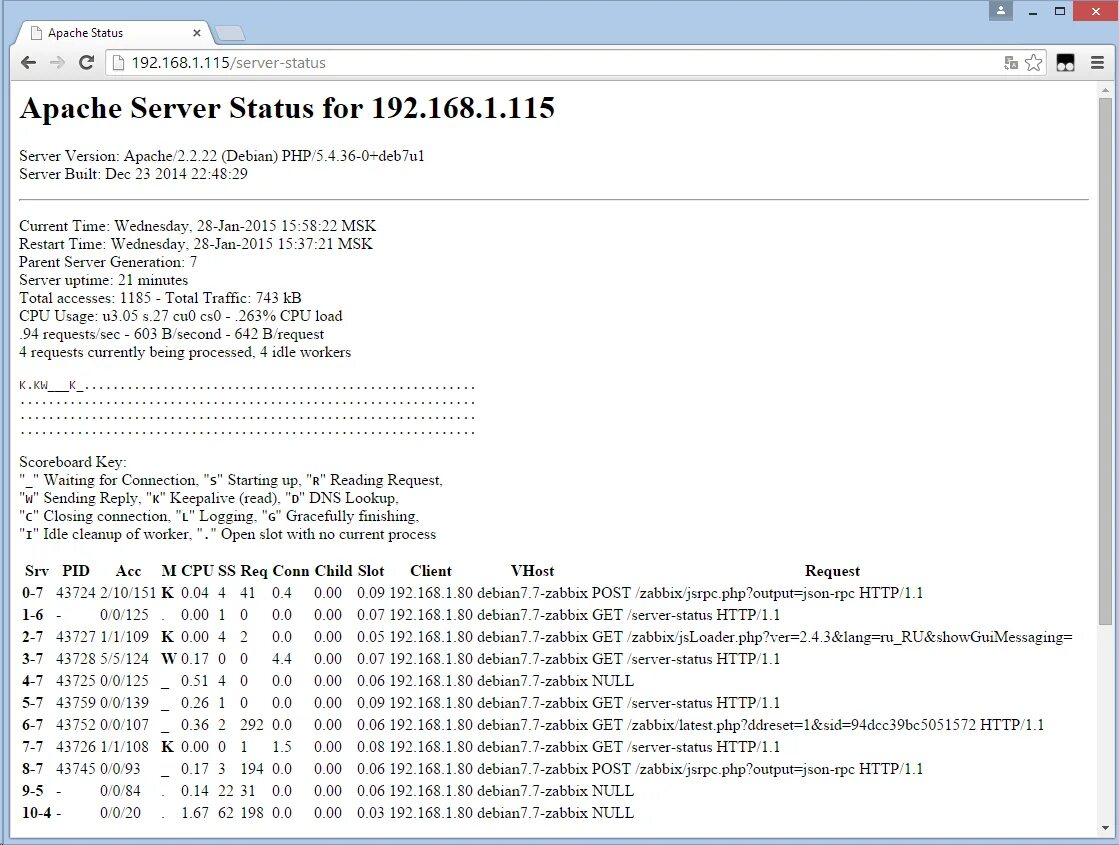Click the 'CPU' column header

(x=198, y=571)
